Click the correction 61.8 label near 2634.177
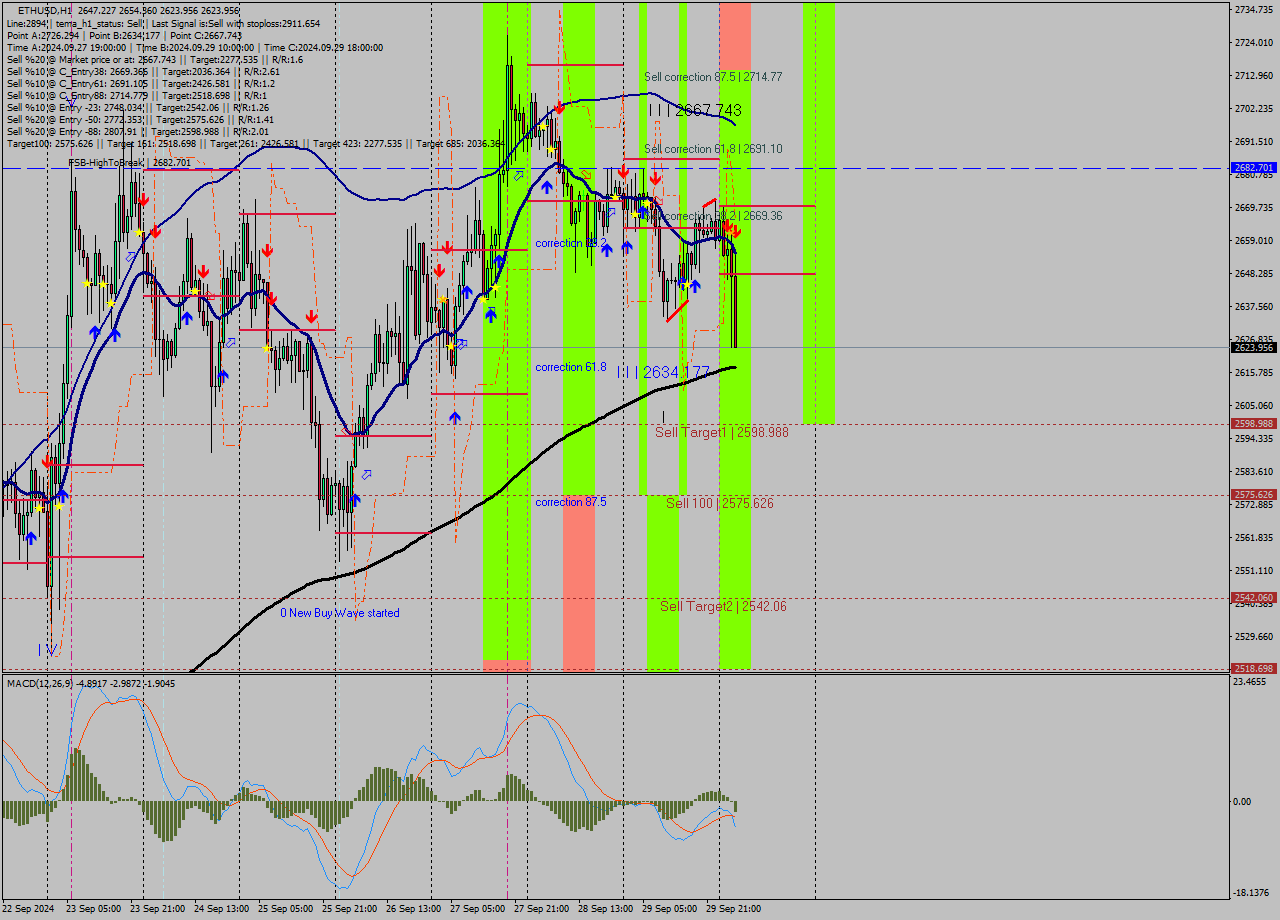This screenshot has height=920, width=1280. point(571,367)
